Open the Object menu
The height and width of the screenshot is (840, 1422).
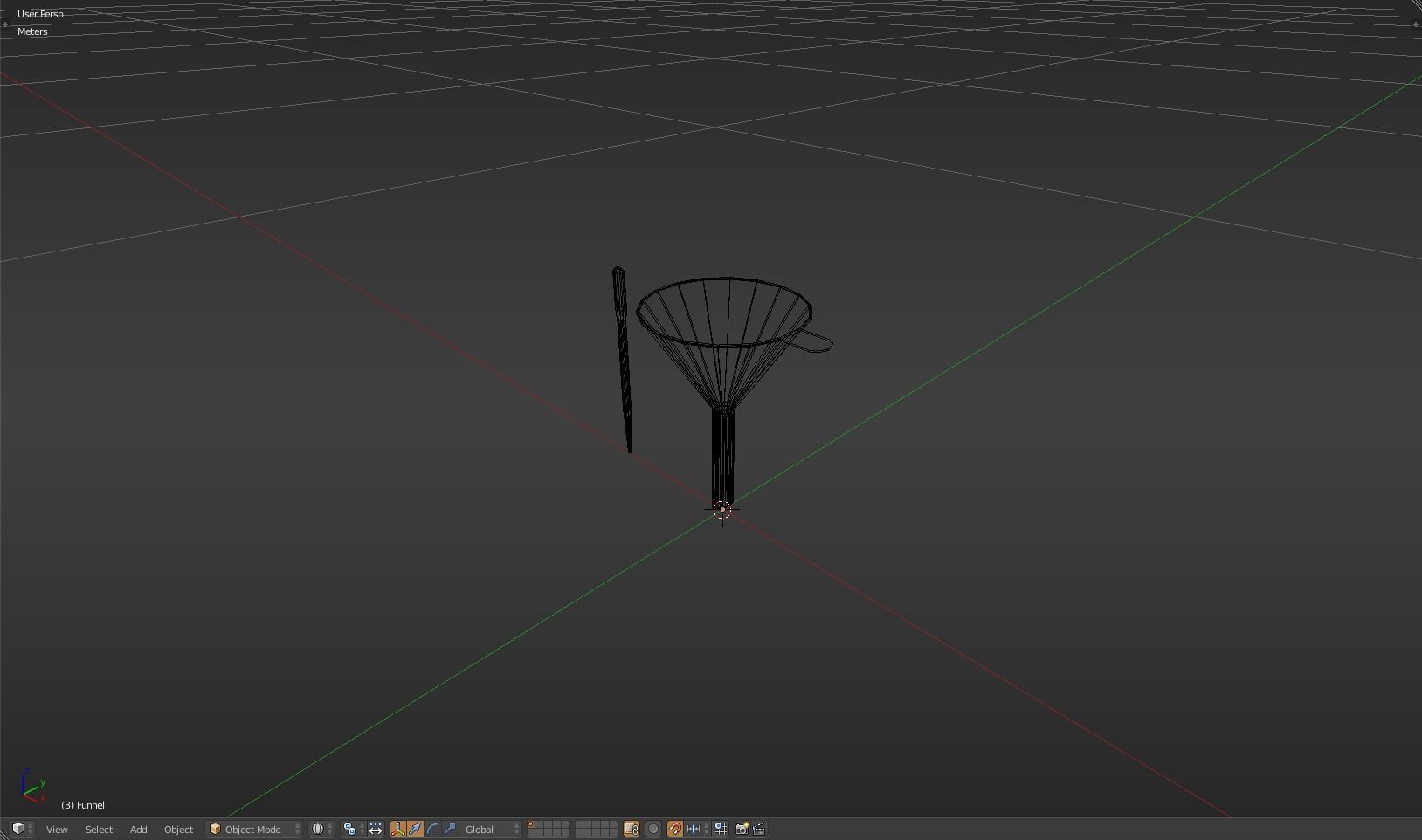(x=178, y=830)
